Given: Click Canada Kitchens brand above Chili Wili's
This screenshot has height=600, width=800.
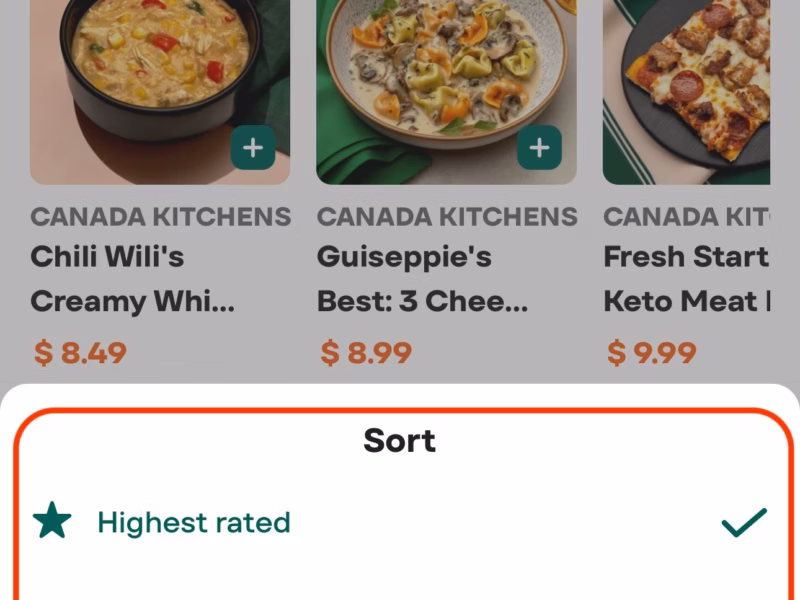Looking at the screenshot, I should point(161,216).
